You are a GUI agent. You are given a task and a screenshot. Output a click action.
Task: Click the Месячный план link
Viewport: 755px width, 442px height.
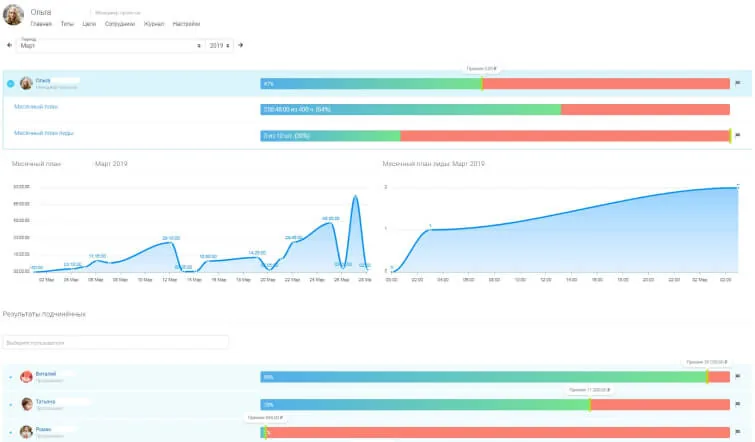[x=36, y=107]
